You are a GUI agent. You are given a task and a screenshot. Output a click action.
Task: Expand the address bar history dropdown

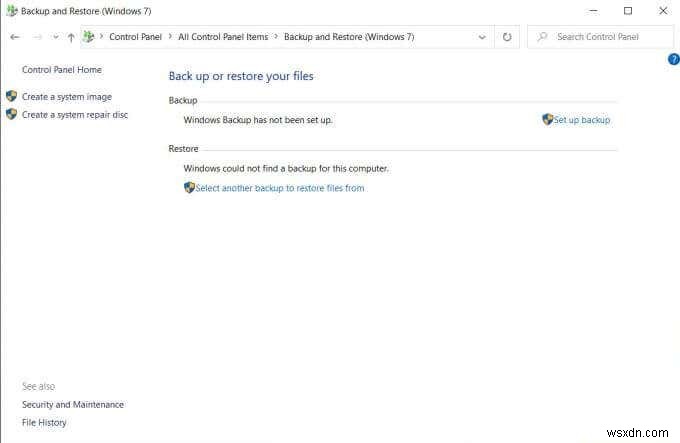[x=482, y=37]
